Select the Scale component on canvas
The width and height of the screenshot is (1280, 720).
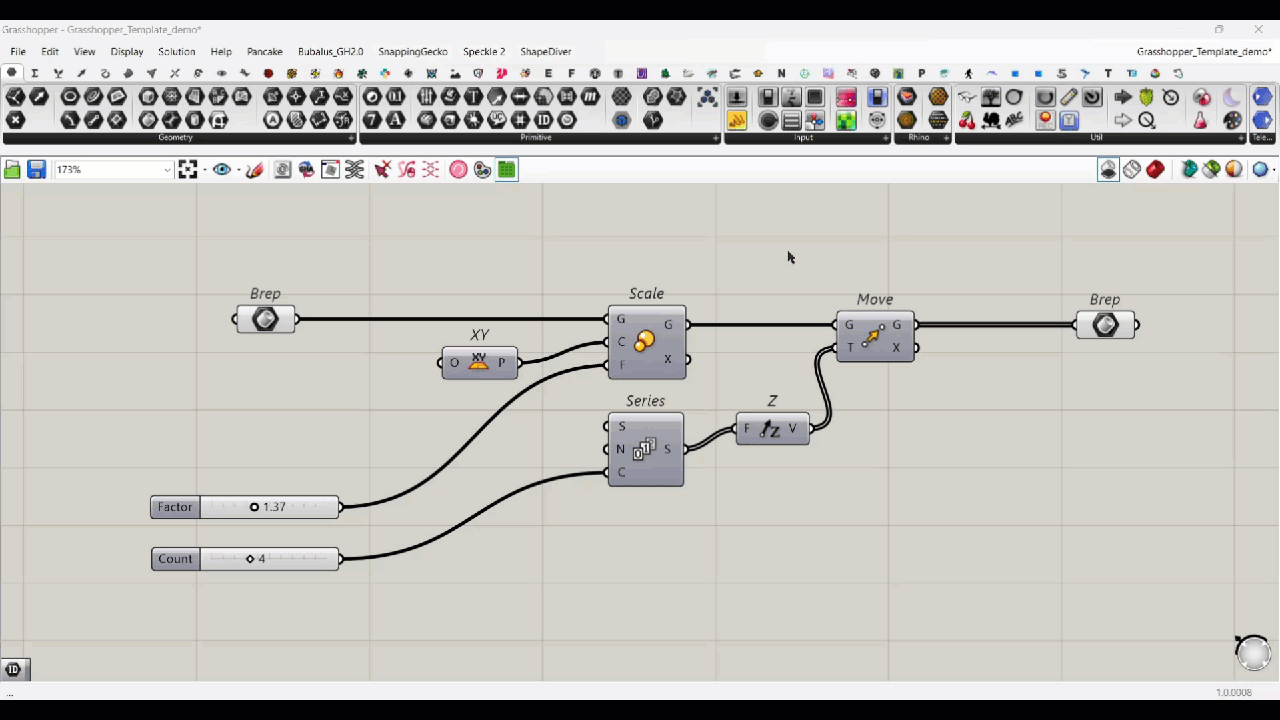[647, 342]
